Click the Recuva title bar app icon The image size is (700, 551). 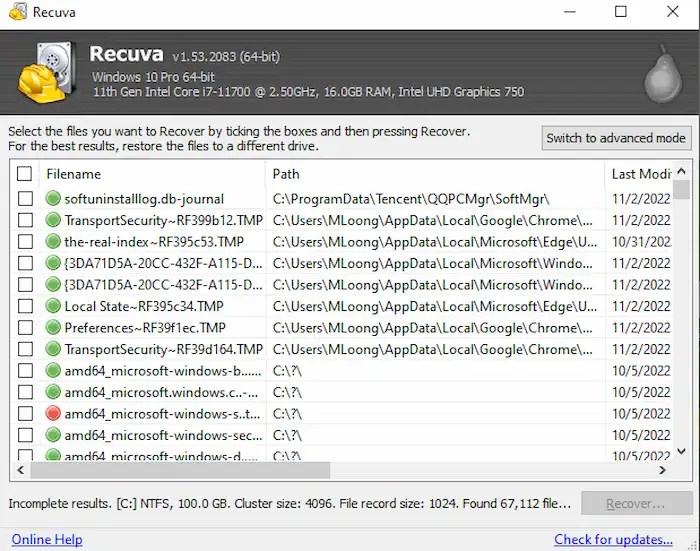pyautogui.click(x=18, y=12)
